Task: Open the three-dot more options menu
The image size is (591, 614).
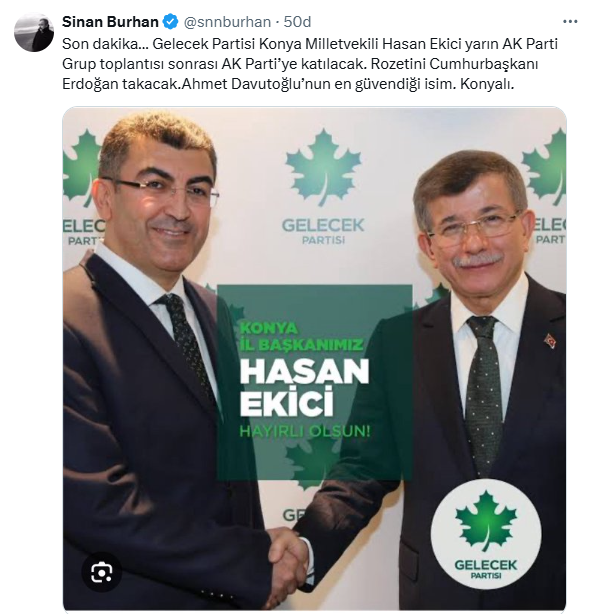Action: 570,22
